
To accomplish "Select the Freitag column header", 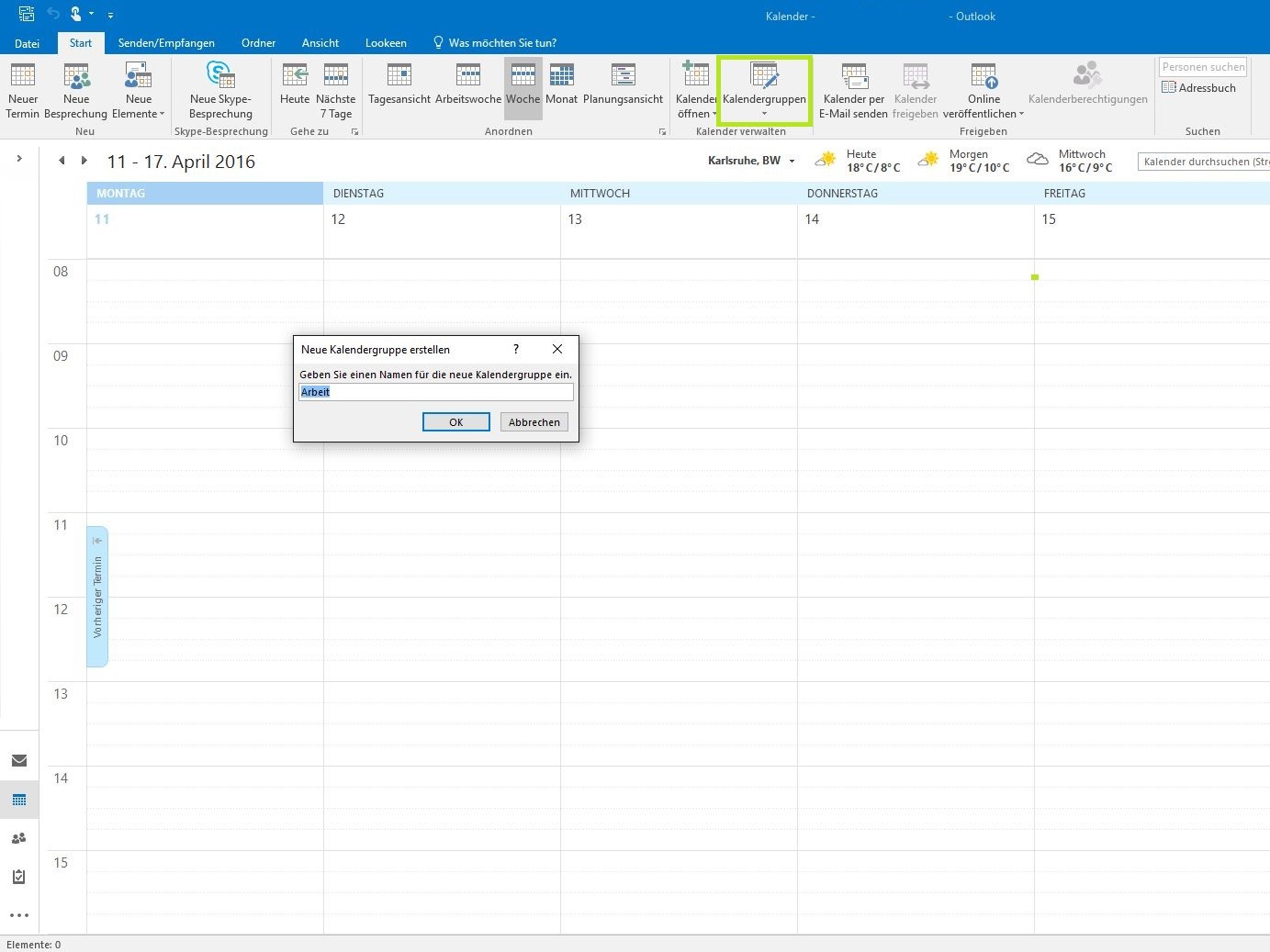I will (x=1152, y=194).
